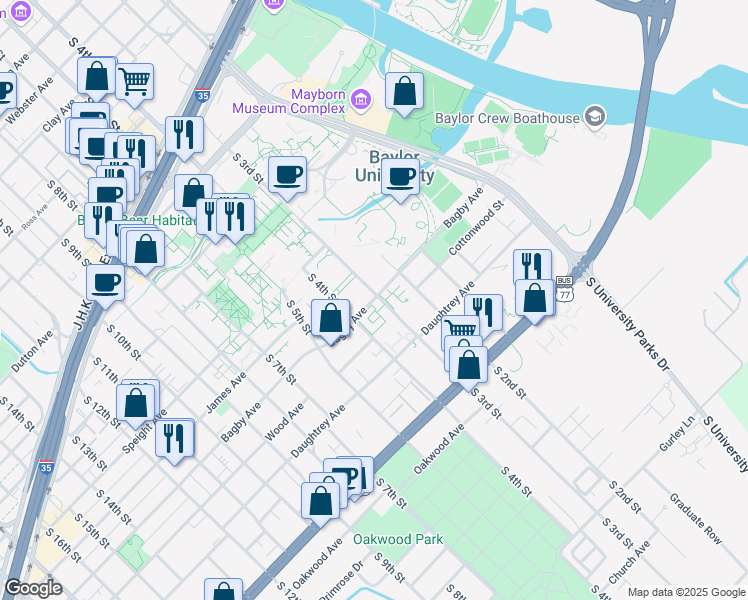
Task: Click the S 16th St label
Action: (x=64, y=544)
